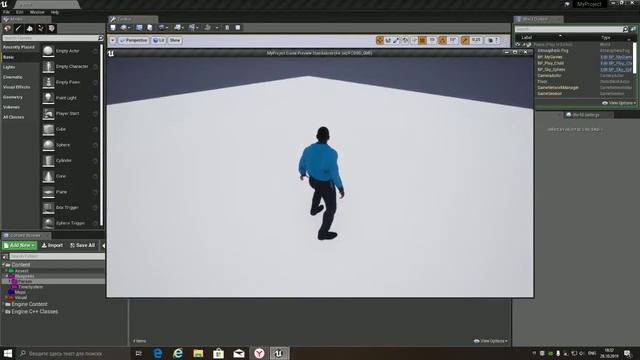Click the Empty Actor placement icon
The image size is (640, 360).
coord(48,51)
